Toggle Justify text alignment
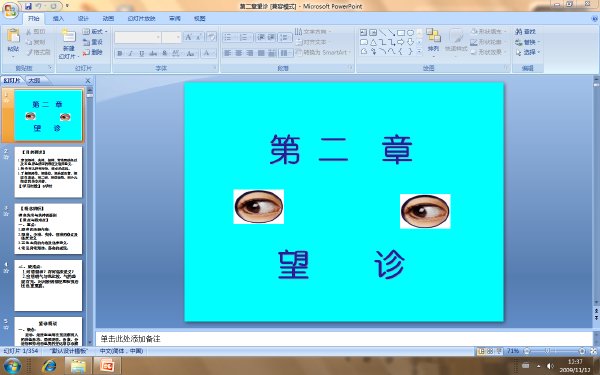Image resolution: width=600 pixels, height=375 pixels. 261,53
